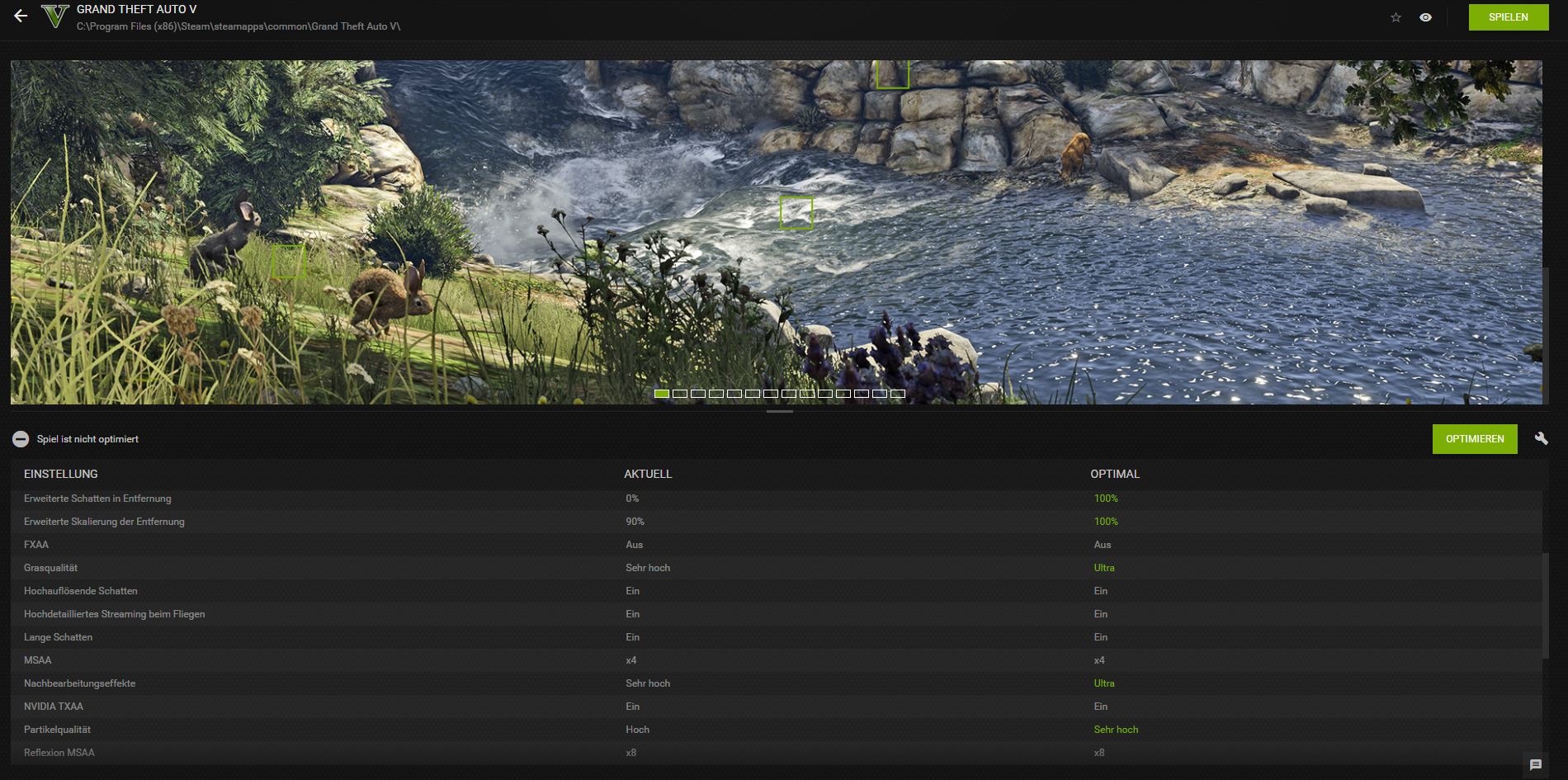Click the green highlight box in the grass
The height and width of the screenshot is (780, 1568).
tap(289, 261)
